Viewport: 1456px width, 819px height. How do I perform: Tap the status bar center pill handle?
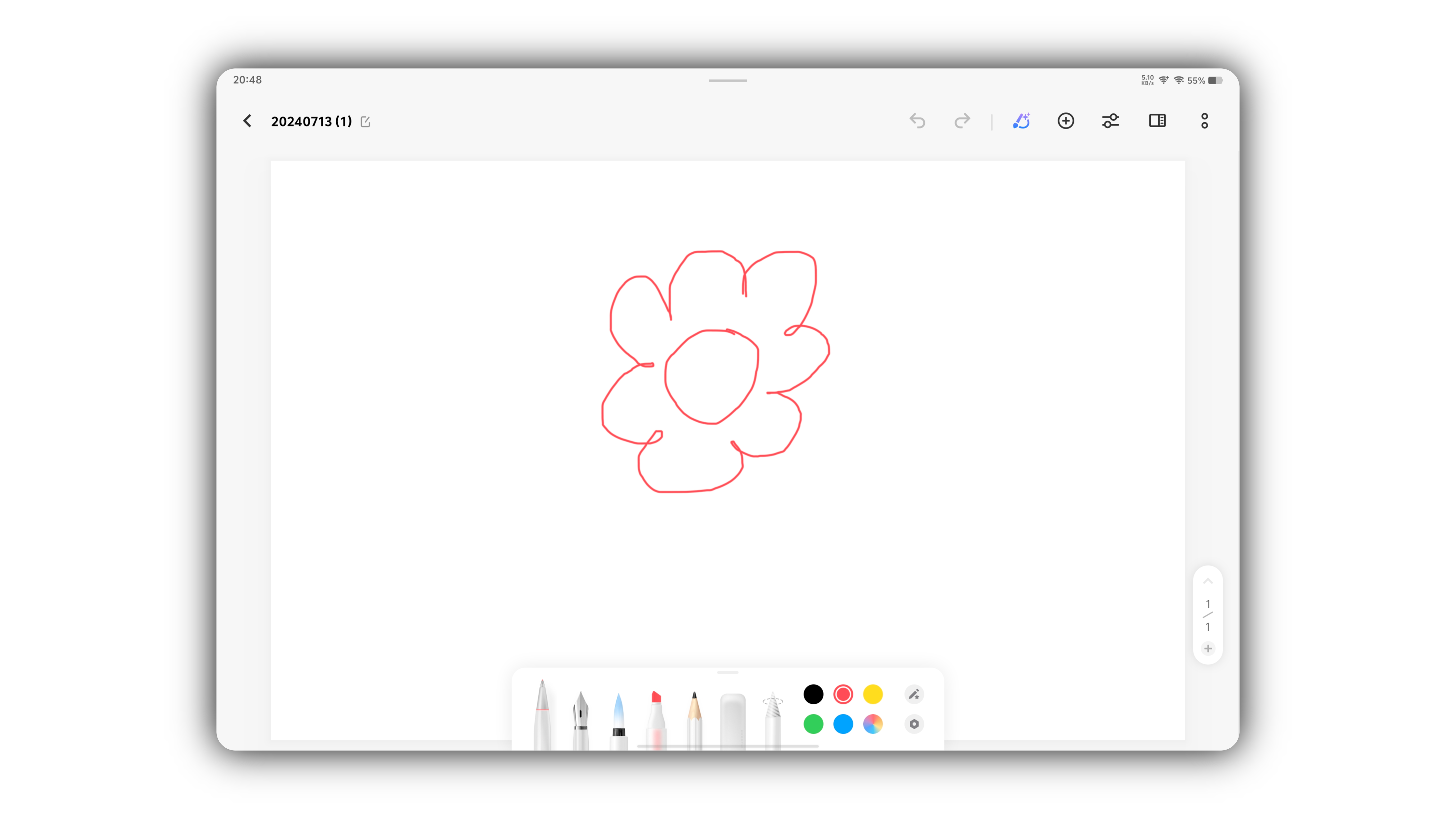coord(728,81)
